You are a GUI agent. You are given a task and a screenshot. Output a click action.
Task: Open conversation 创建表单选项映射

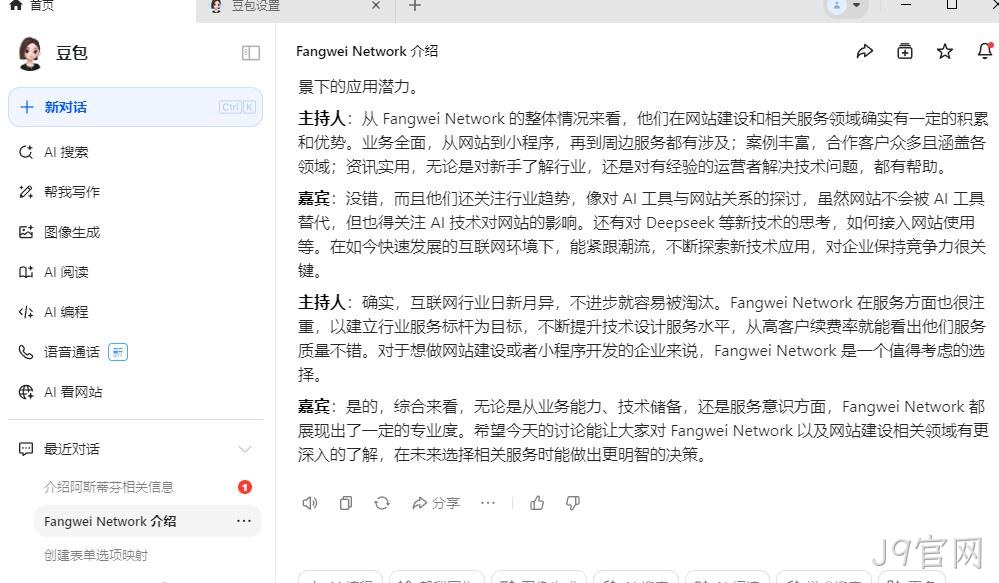click(96, 555)
